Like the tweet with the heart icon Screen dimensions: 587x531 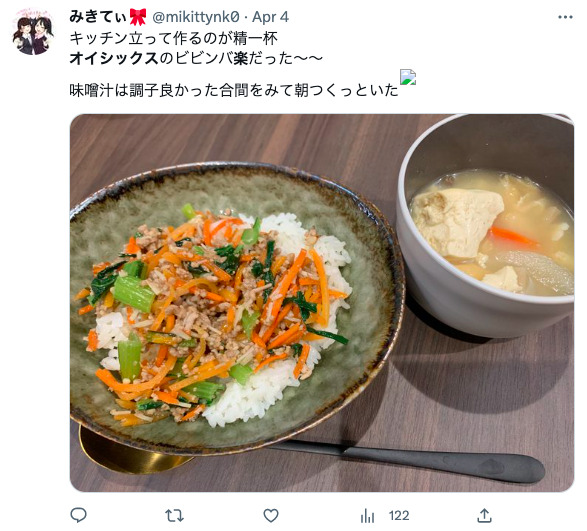tap(271, 516)
